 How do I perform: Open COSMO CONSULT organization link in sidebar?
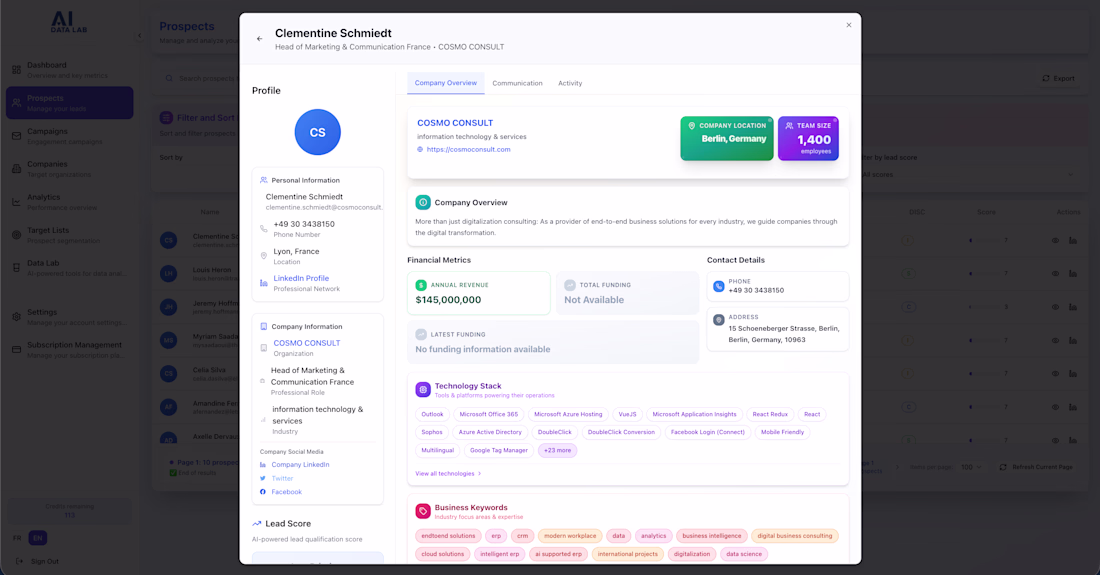pos(307,343)
